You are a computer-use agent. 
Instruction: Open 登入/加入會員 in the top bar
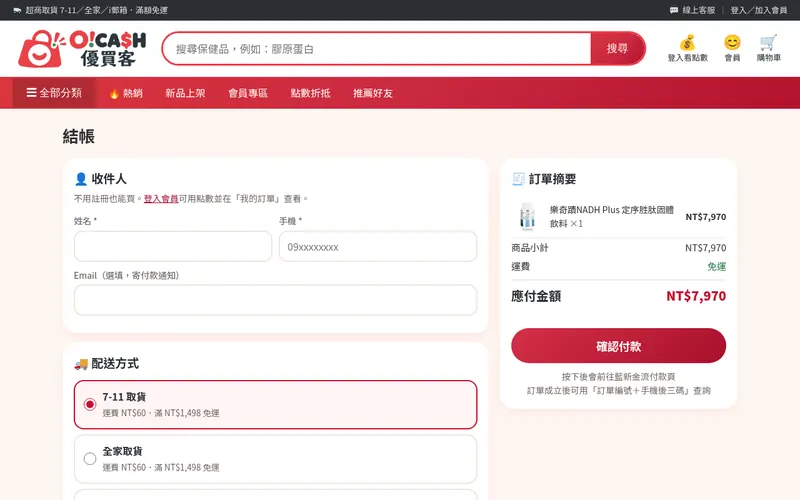(x=759, y=10)
